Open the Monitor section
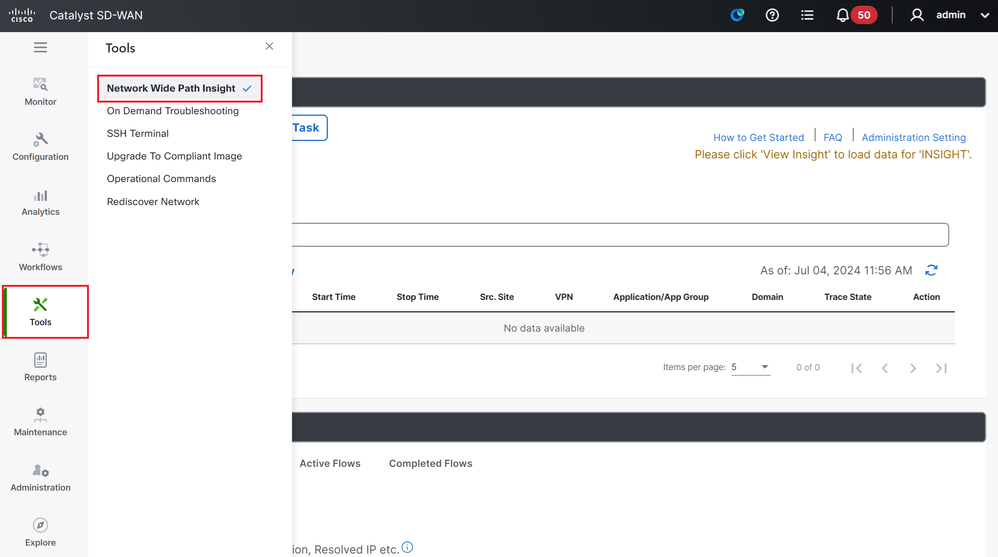998x557 pixels. 40,92
